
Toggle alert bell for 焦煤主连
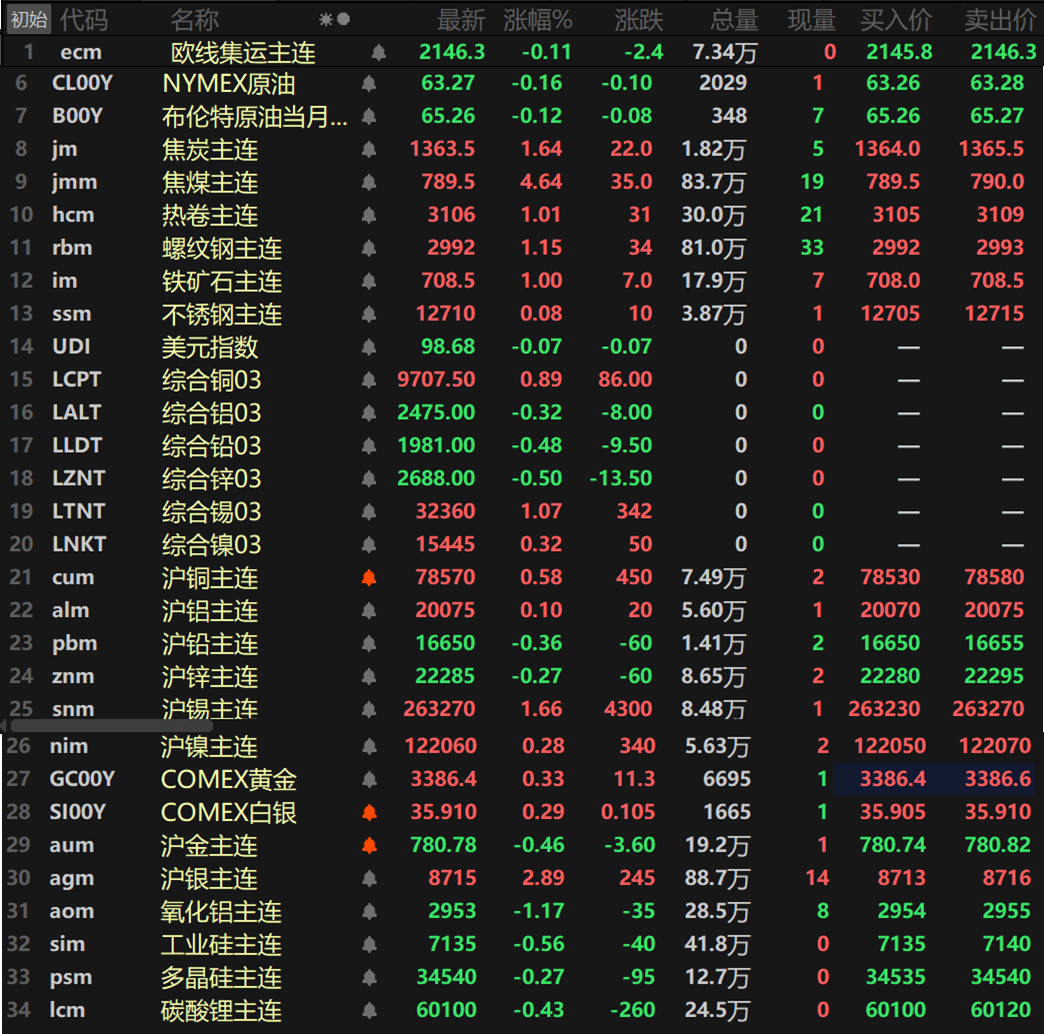(369, 182)
